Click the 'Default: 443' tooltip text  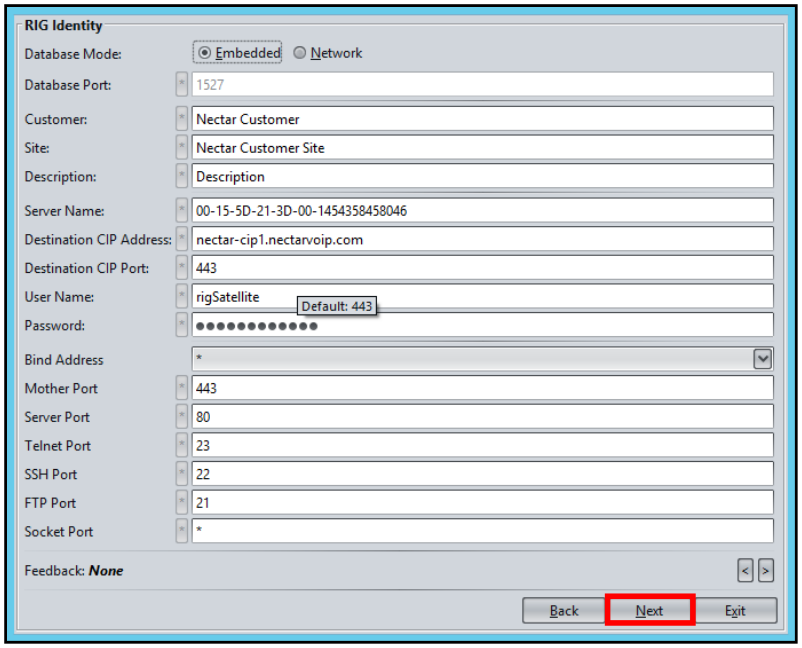coord(337,306)
